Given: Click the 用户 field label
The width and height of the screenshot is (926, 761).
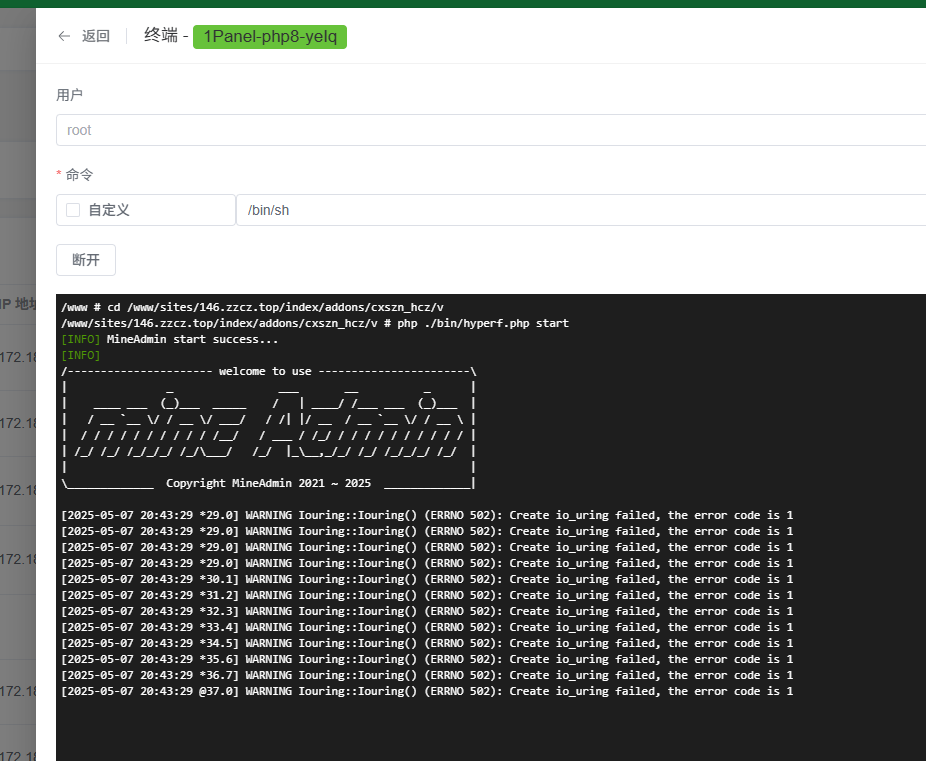Looking at the screenshot, I should click(69, 95).
